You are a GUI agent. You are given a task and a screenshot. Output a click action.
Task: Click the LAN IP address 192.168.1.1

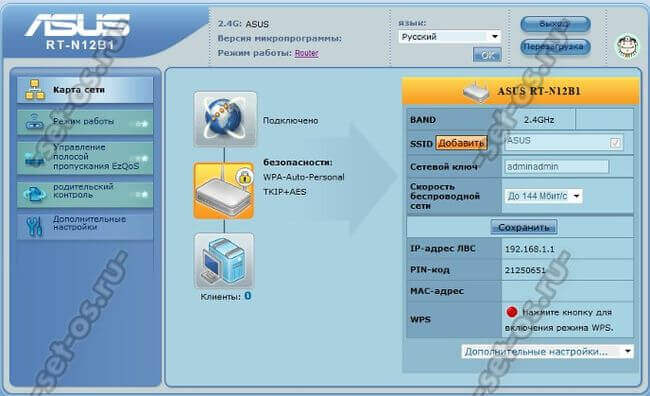point(529,249)
